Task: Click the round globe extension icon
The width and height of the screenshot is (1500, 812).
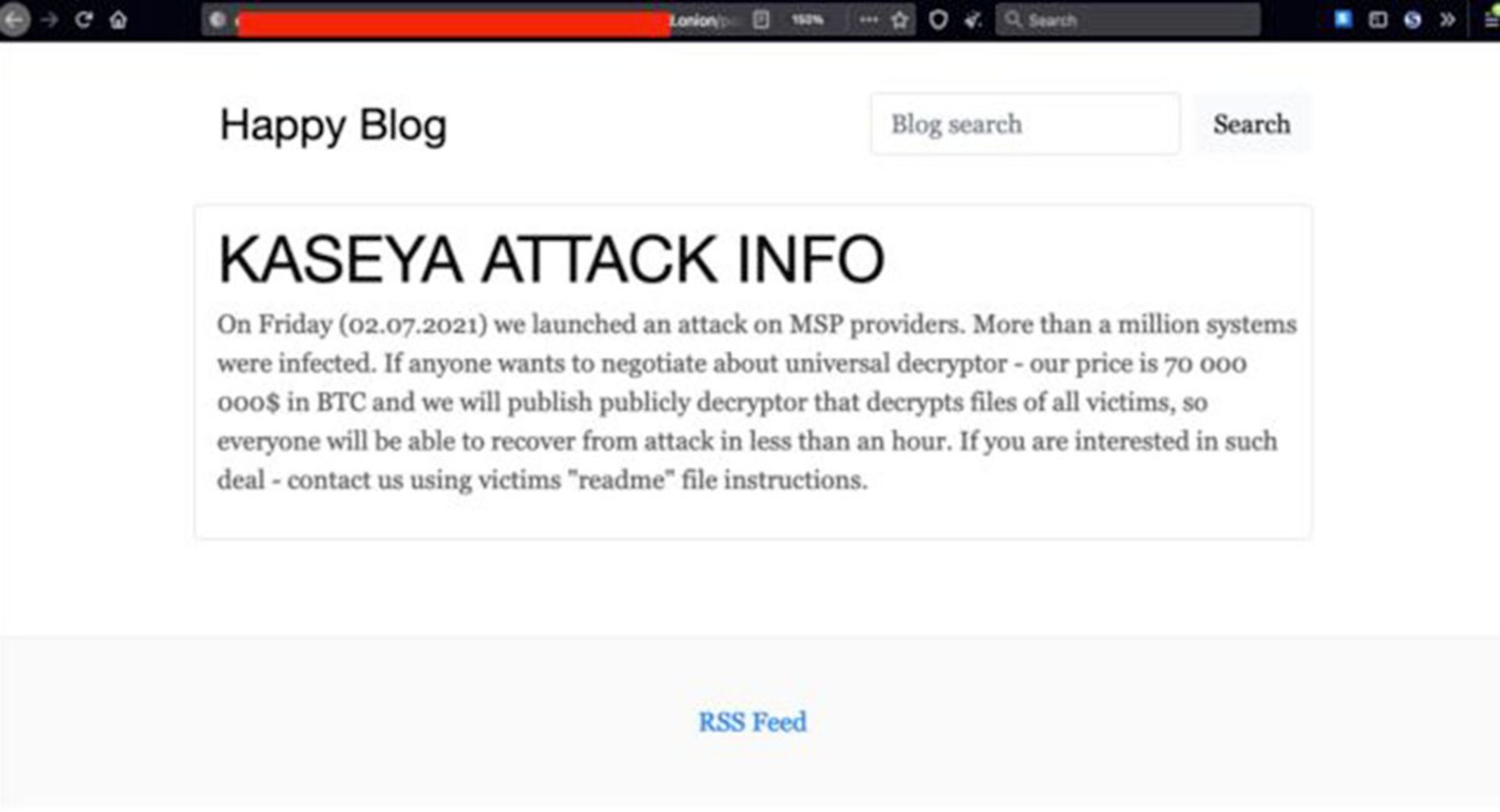Action: pos(1412,20)
